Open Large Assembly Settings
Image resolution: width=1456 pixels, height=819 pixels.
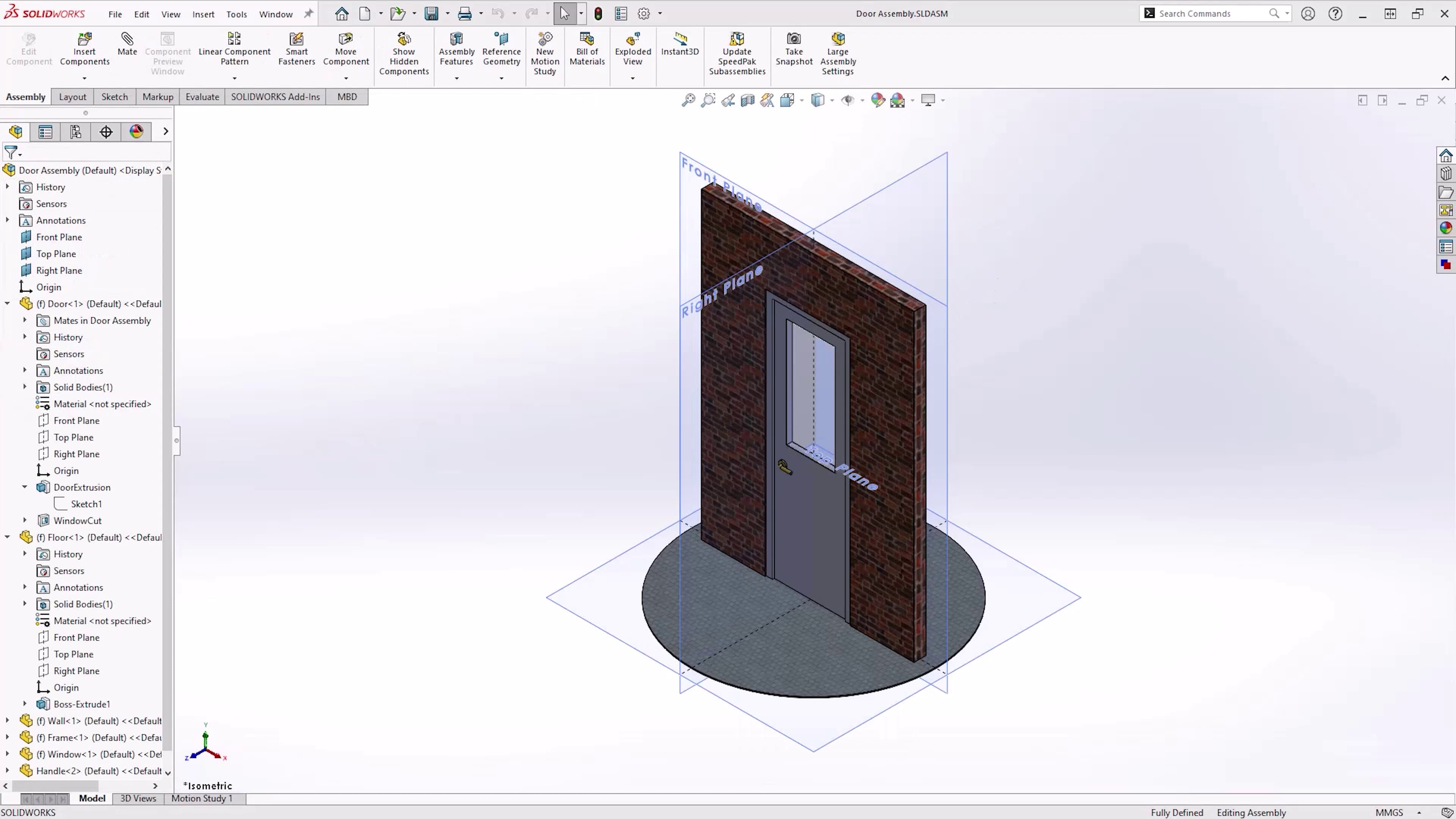[838, 51]
